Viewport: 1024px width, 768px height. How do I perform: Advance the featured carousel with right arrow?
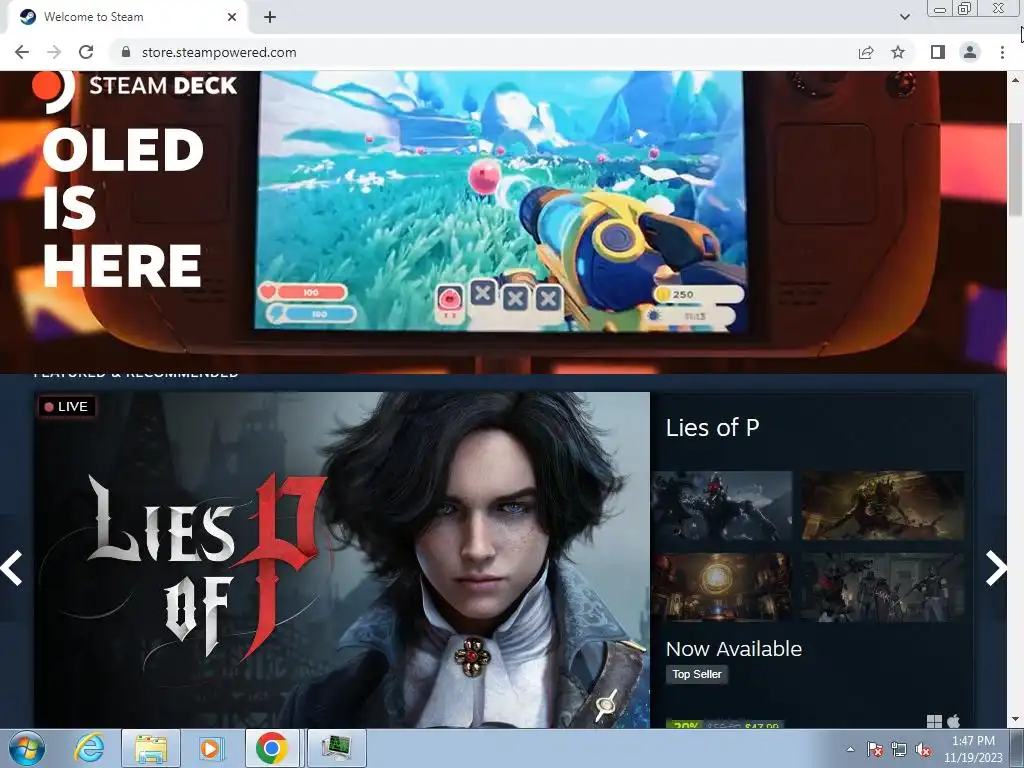click(x=995, y=568)
